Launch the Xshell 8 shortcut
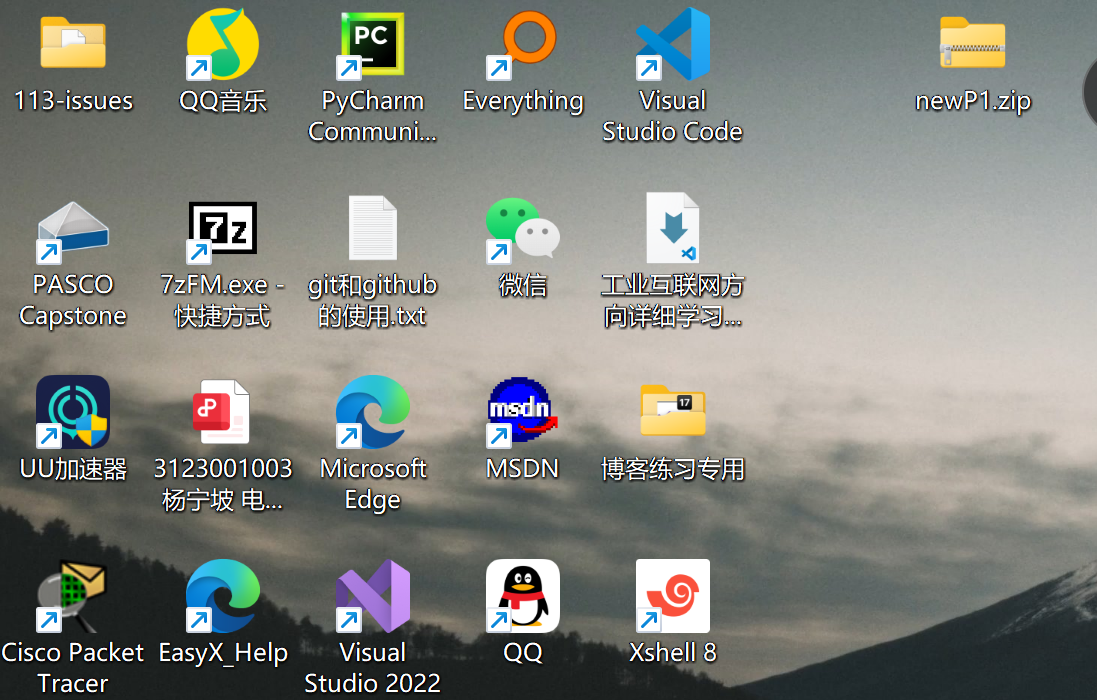Image resolution: width=1097 pixels, height=700 pixels. point(672,596)
